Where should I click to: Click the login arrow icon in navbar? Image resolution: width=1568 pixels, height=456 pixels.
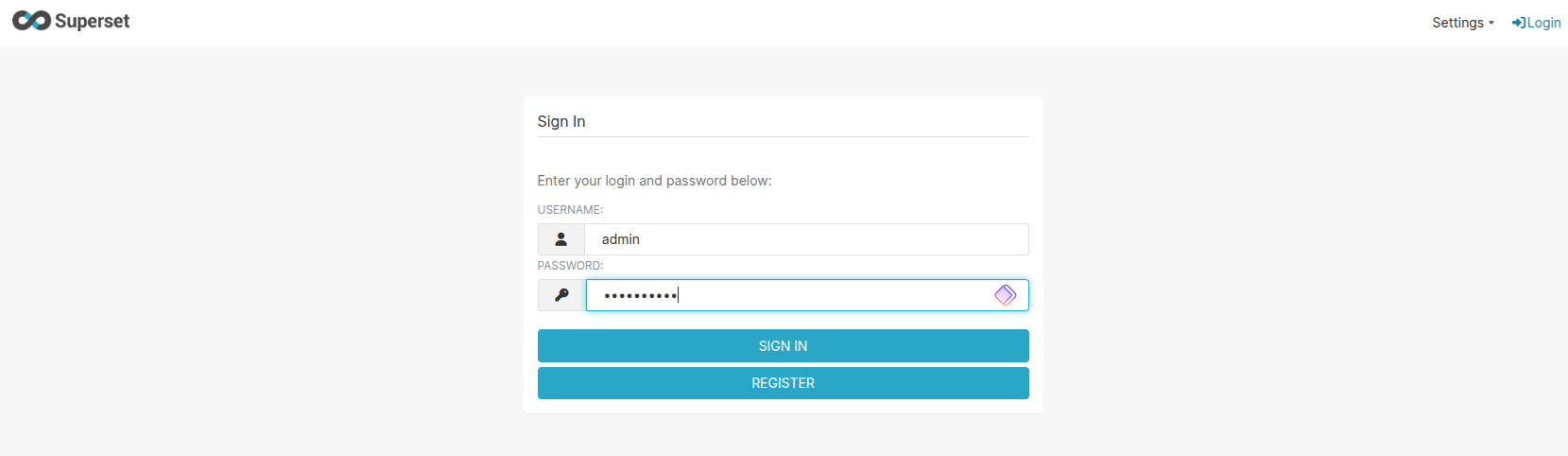click(x=1518, y=23)
